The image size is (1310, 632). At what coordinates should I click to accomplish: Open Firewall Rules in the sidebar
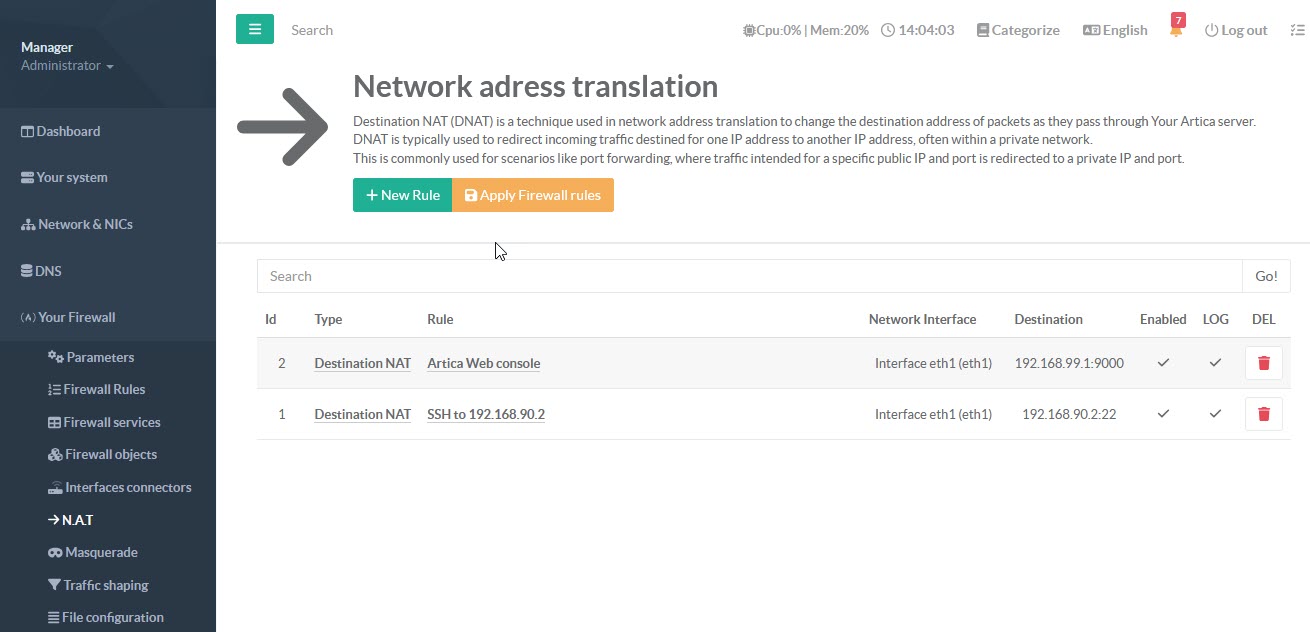pyautogui.click(x=104, y=390)
